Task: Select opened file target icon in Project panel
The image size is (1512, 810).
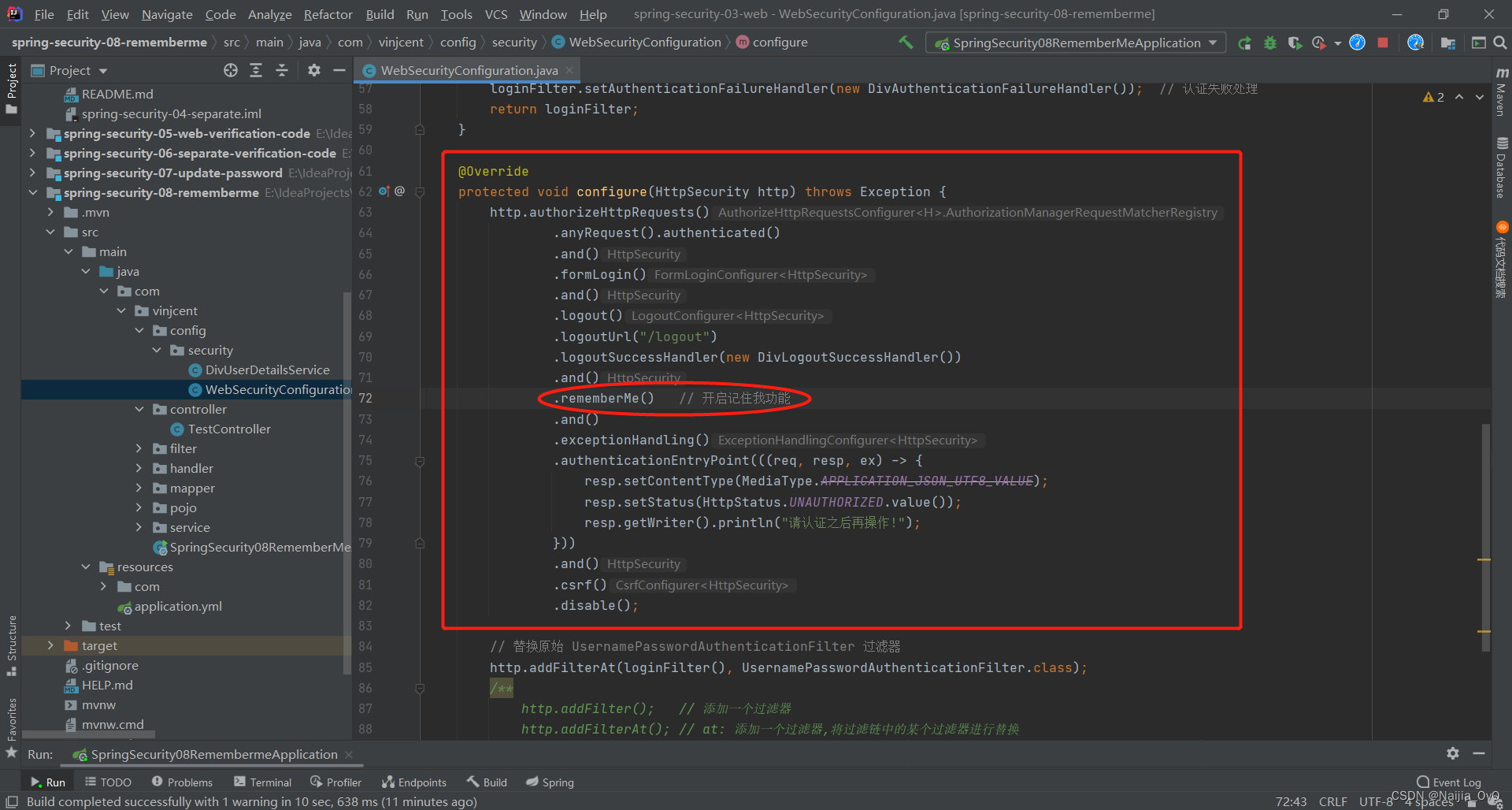Action: tap(230, 70)
